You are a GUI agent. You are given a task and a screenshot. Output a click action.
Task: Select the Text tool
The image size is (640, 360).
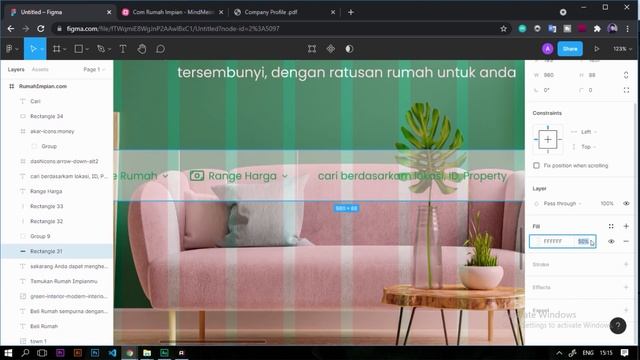click(x=122, y=49)
